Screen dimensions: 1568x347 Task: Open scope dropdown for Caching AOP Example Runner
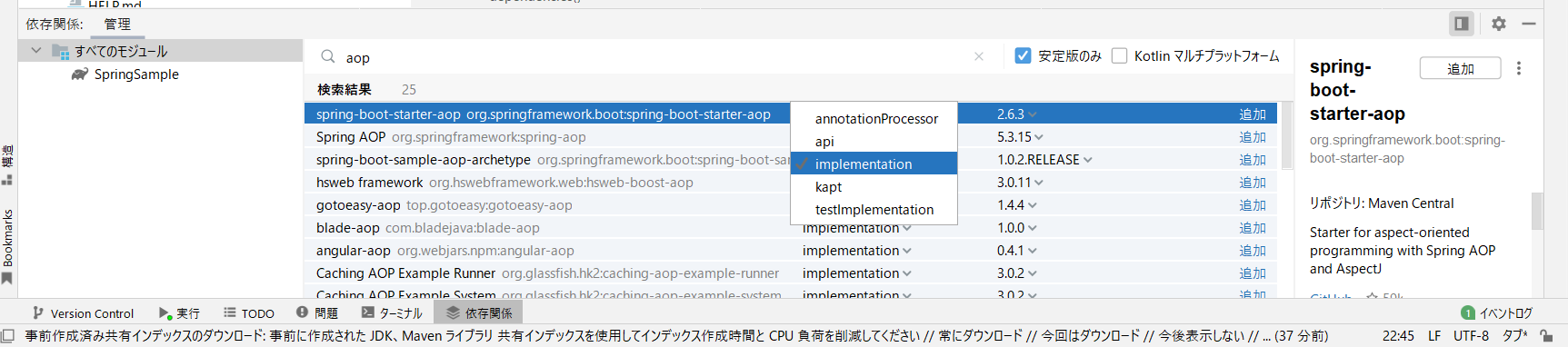(x=856, y=273)
